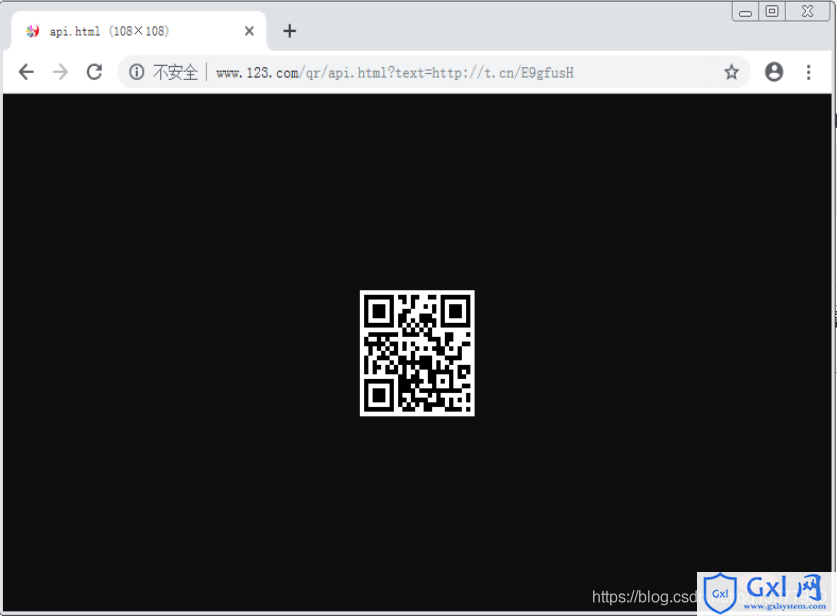Bookmark this page with the star icon

(x=731, y=72)
